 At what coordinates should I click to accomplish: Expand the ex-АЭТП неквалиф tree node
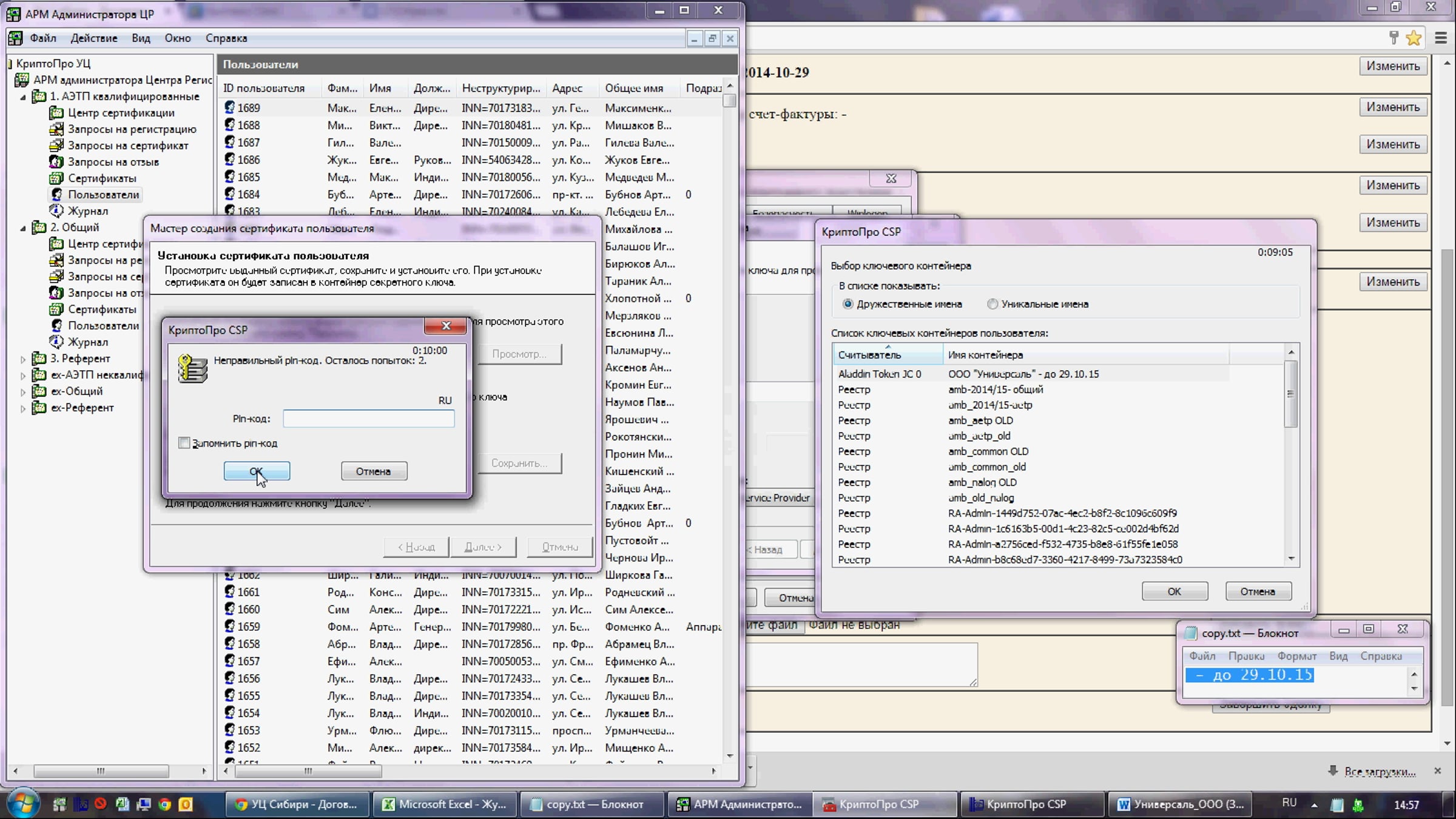[23, 376]
